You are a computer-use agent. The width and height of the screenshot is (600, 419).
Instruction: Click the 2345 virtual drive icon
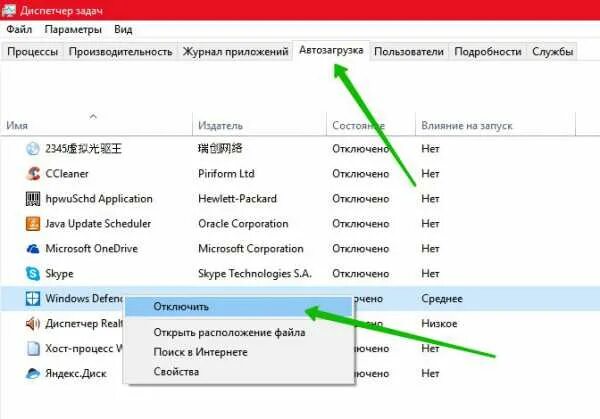tap(33, 148)
